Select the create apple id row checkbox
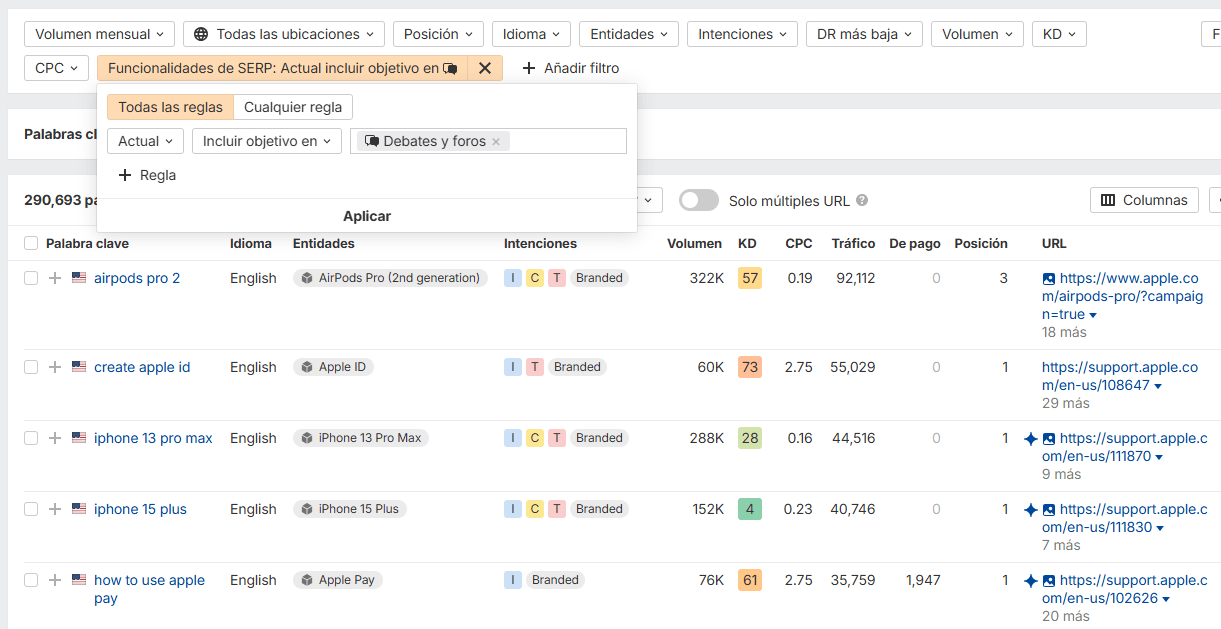 [31, 367]
